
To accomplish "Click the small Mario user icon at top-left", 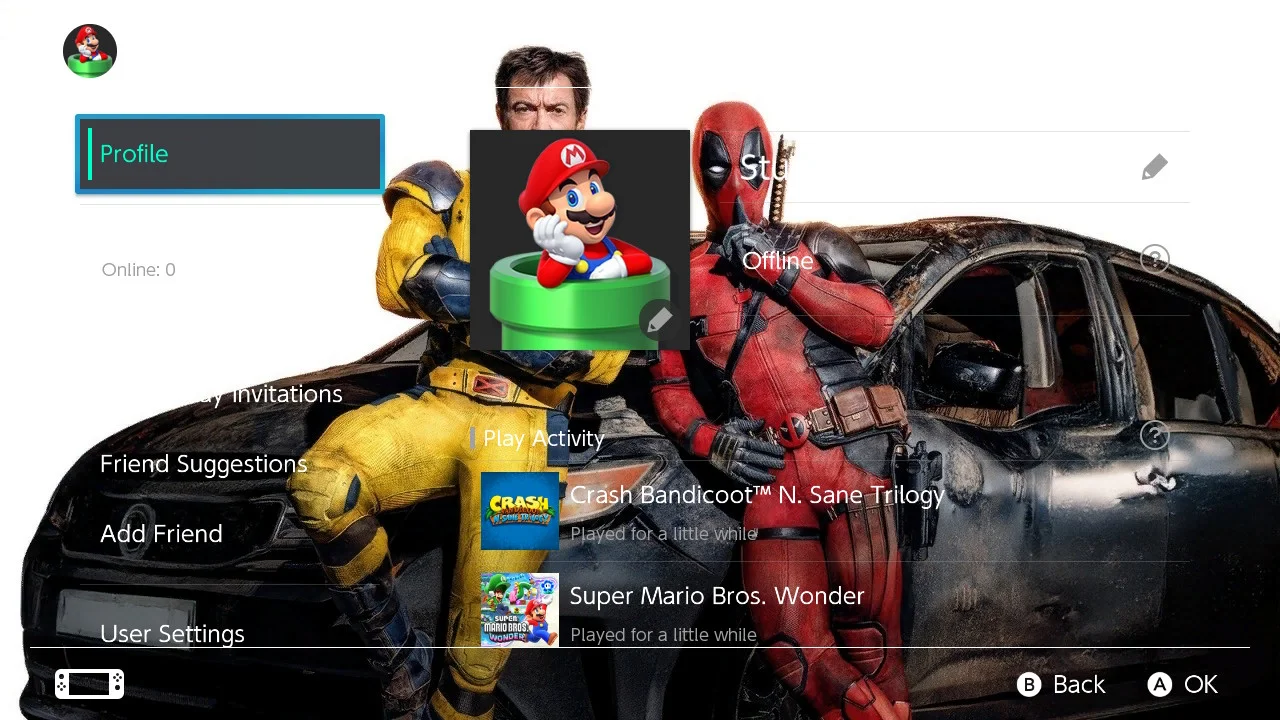I will point(90,50).
